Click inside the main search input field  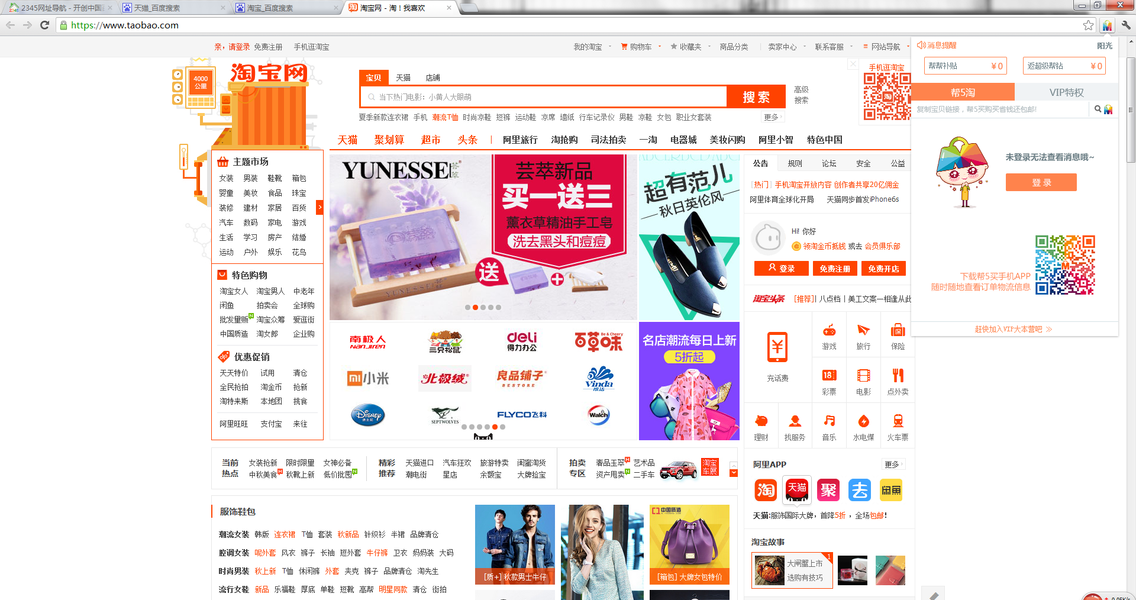[x=543, y=97]
